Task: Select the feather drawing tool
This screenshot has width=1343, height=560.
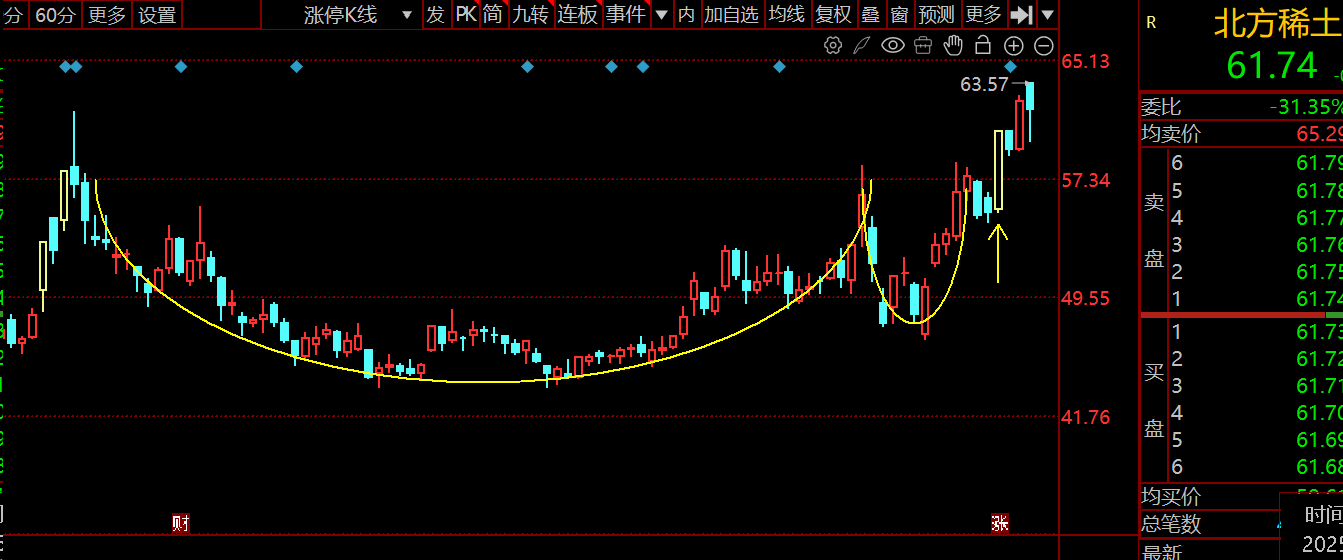Action: (862, 45)
